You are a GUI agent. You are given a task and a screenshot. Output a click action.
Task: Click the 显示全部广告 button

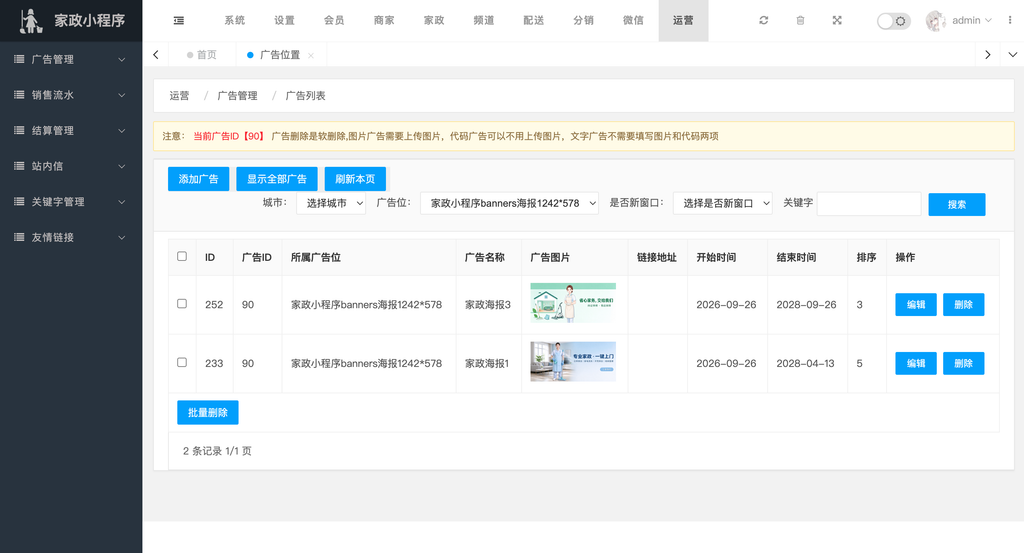277,179
